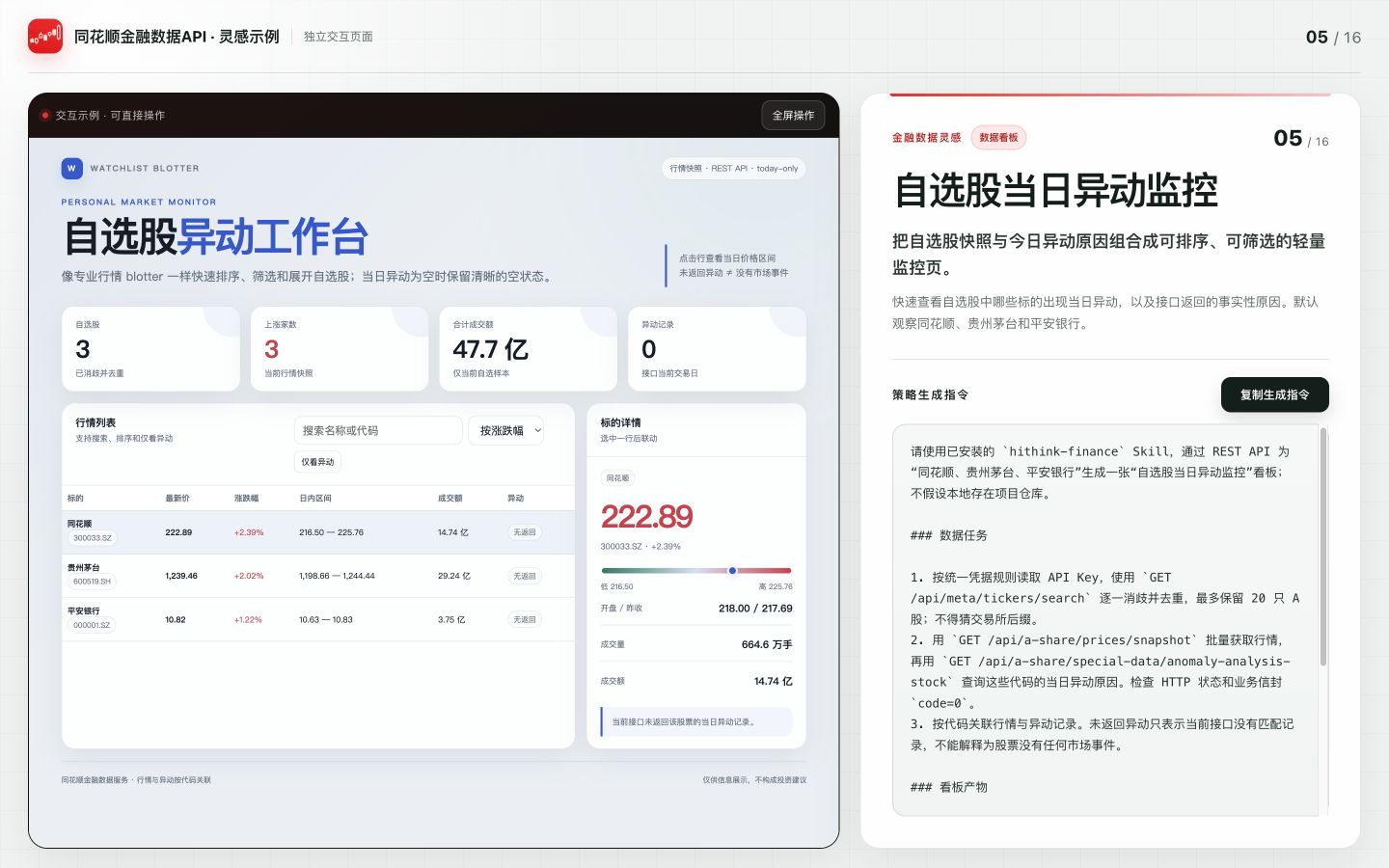
Task: Click the 数据看板 tag pill
Action: (x=998, y=138)
